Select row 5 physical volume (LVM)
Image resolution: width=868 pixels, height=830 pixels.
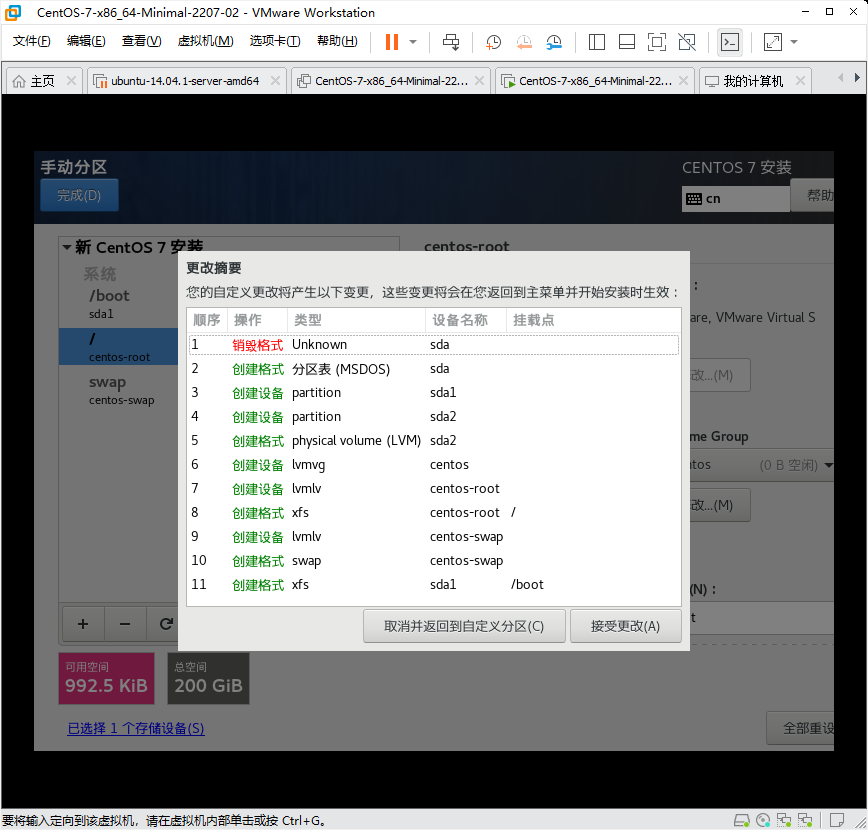click(433, 441)
